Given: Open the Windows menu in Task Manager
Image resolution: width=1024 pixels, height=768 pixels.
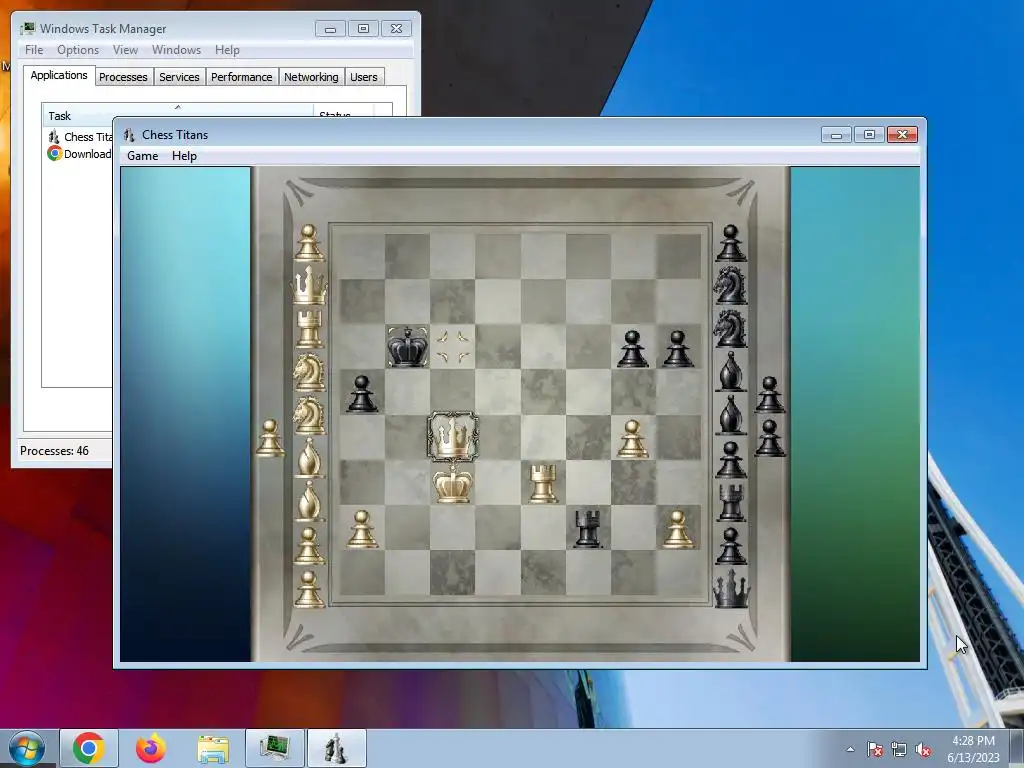Looking at the screenshot, I should click(x=176, y=50).
